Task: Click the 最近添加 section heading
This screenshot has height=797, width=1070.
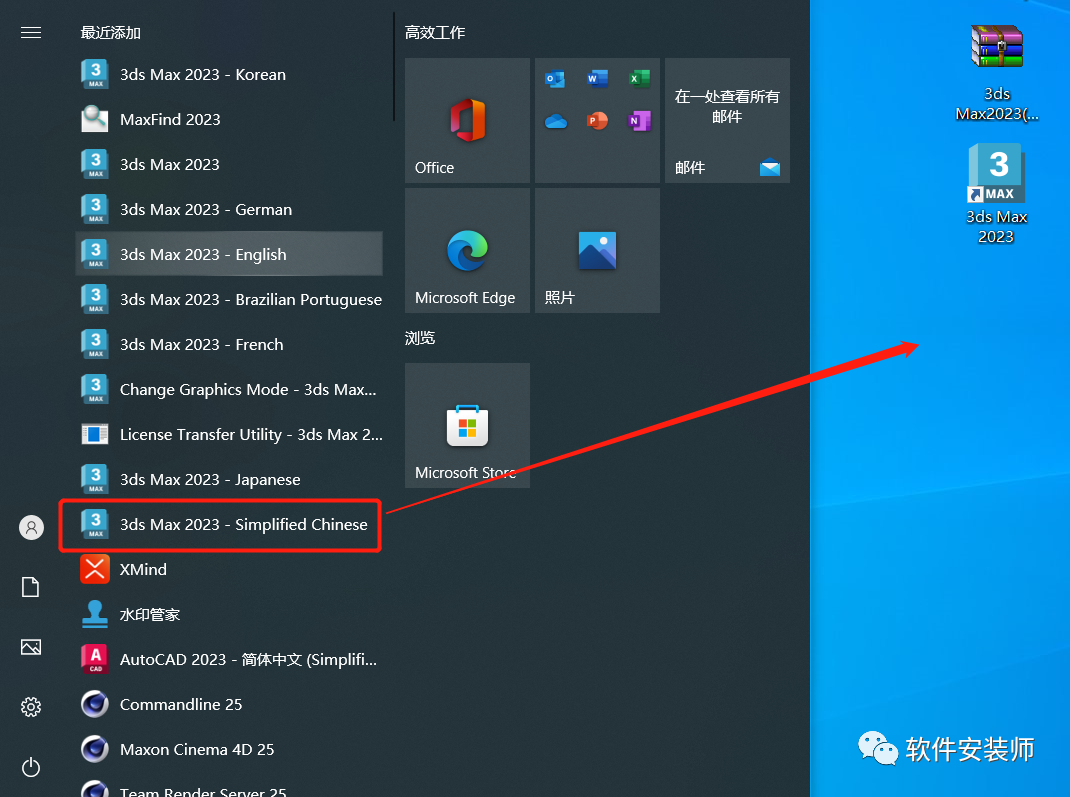Action: pos(111,33)
